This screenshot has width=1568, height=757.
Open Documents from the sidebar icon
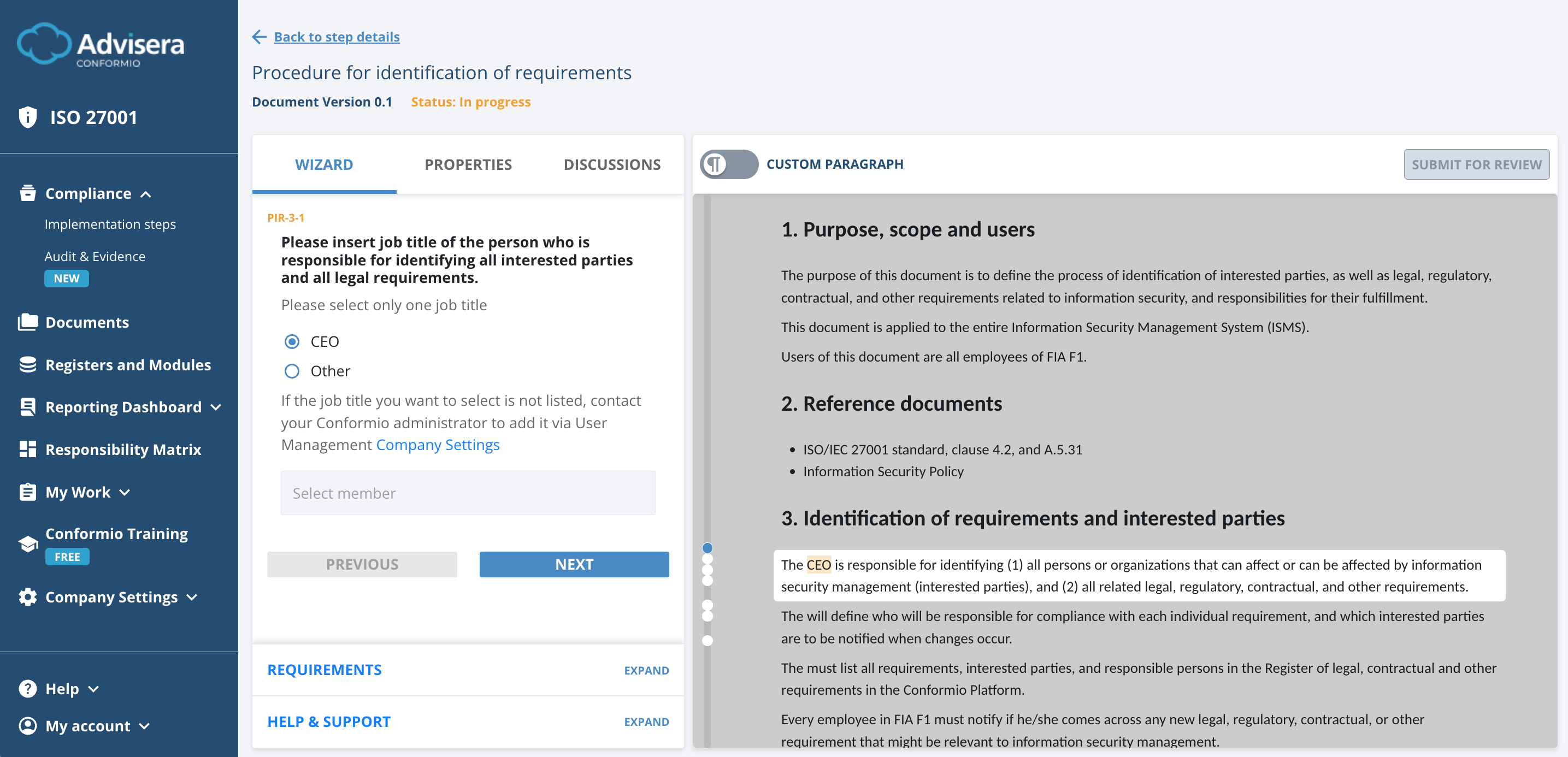(x=27, y=322)
